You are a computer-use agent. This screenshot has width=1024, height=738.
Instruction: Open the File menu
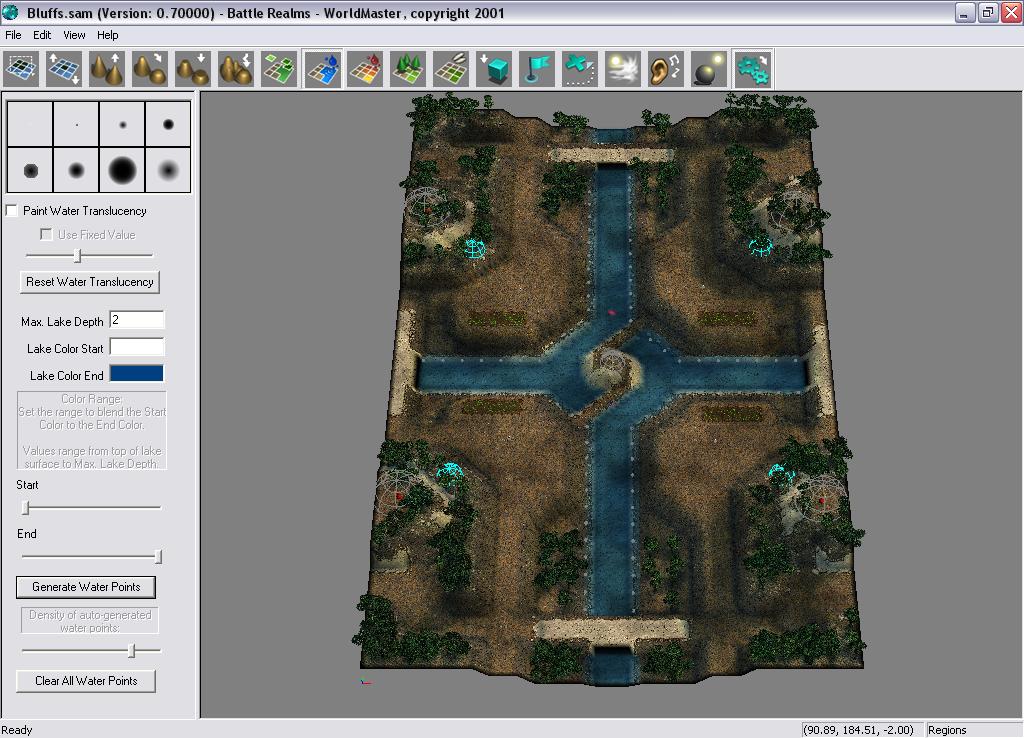(13, 35)
